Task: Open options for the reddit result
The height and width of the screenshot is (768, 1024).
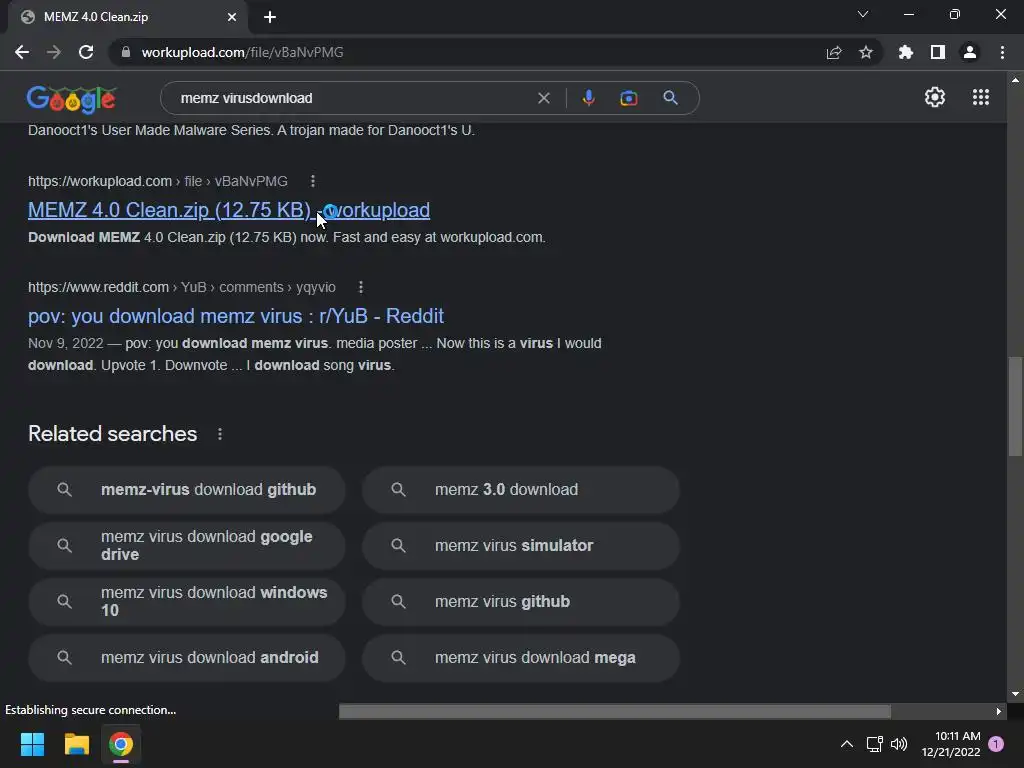Action: (360, 287)
